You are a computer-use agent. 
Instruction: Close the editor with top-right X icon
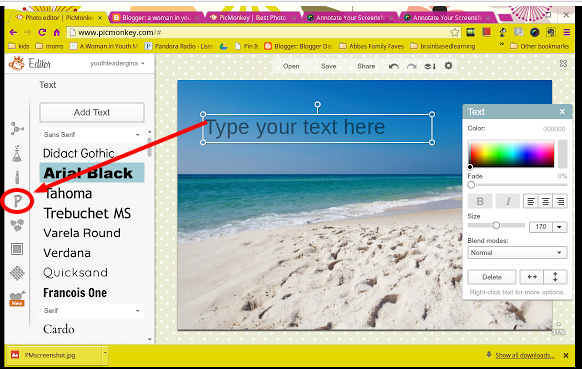click(x=563, y=63)
